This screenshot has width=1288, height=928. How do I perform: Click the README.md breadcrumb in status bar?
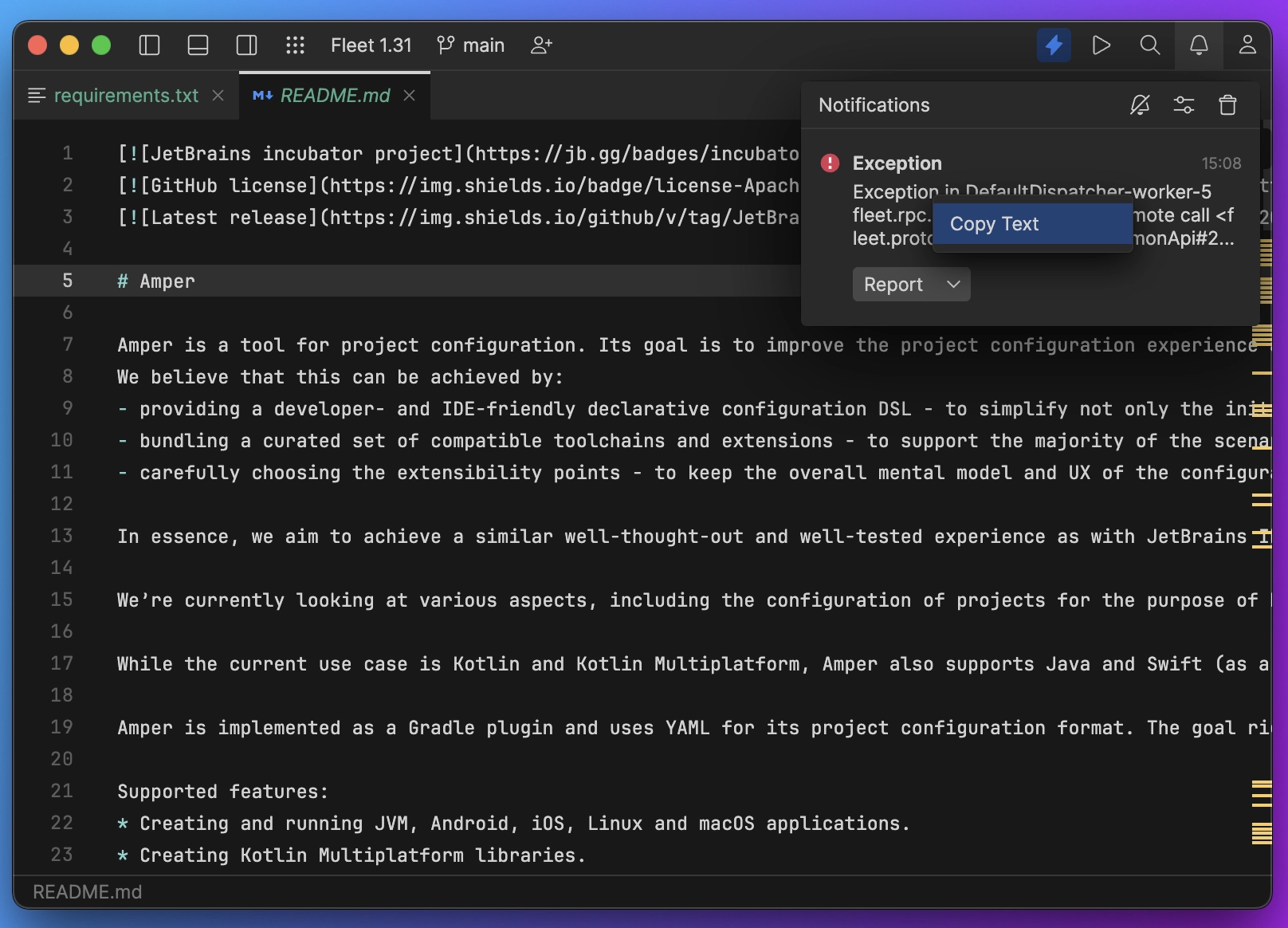click(88, 892)
